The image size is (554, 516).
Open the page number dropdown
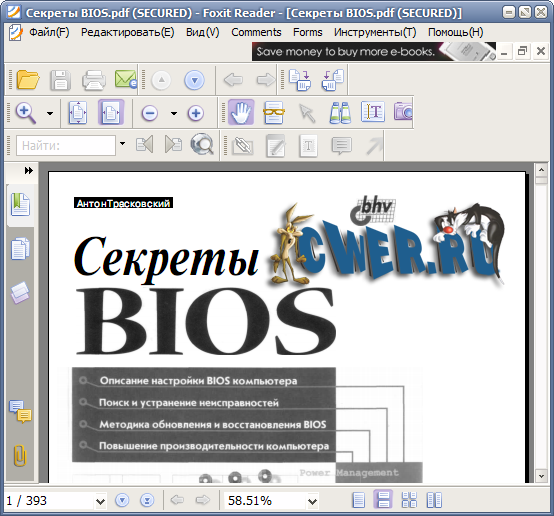coord(100,501)
